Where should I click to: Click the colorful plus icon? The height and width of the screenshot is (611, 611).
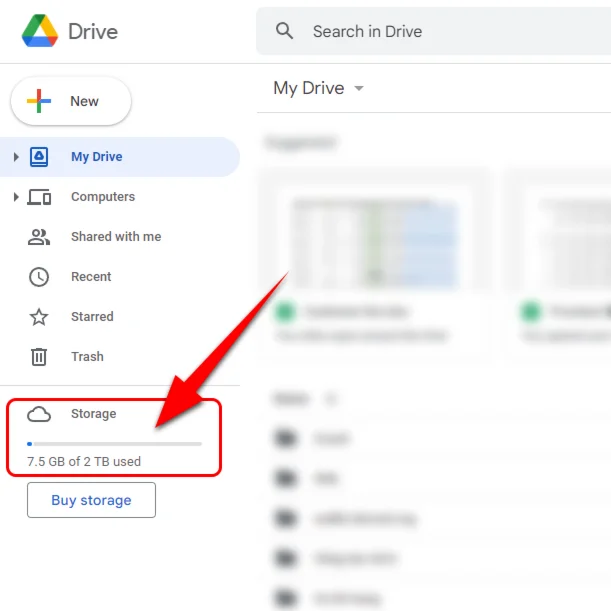[39, 101]
